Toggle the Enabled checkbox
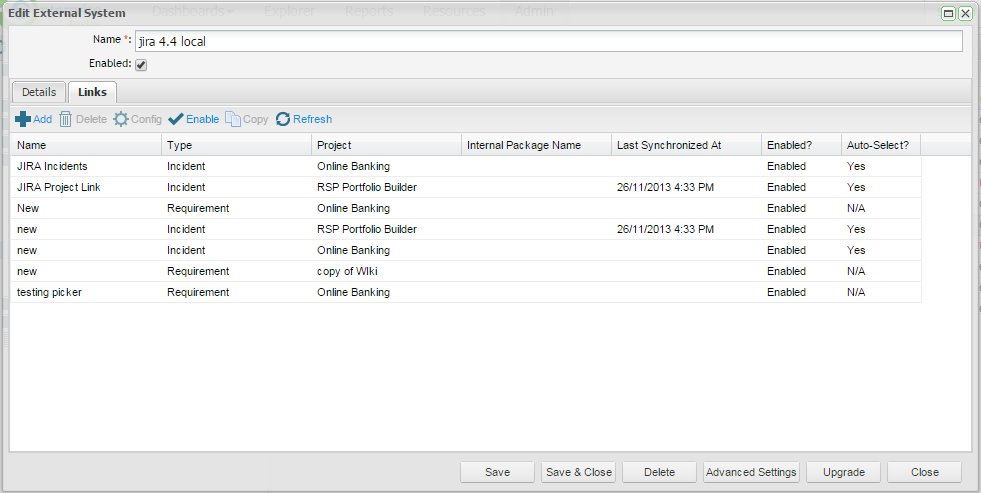 coord(141,64)
